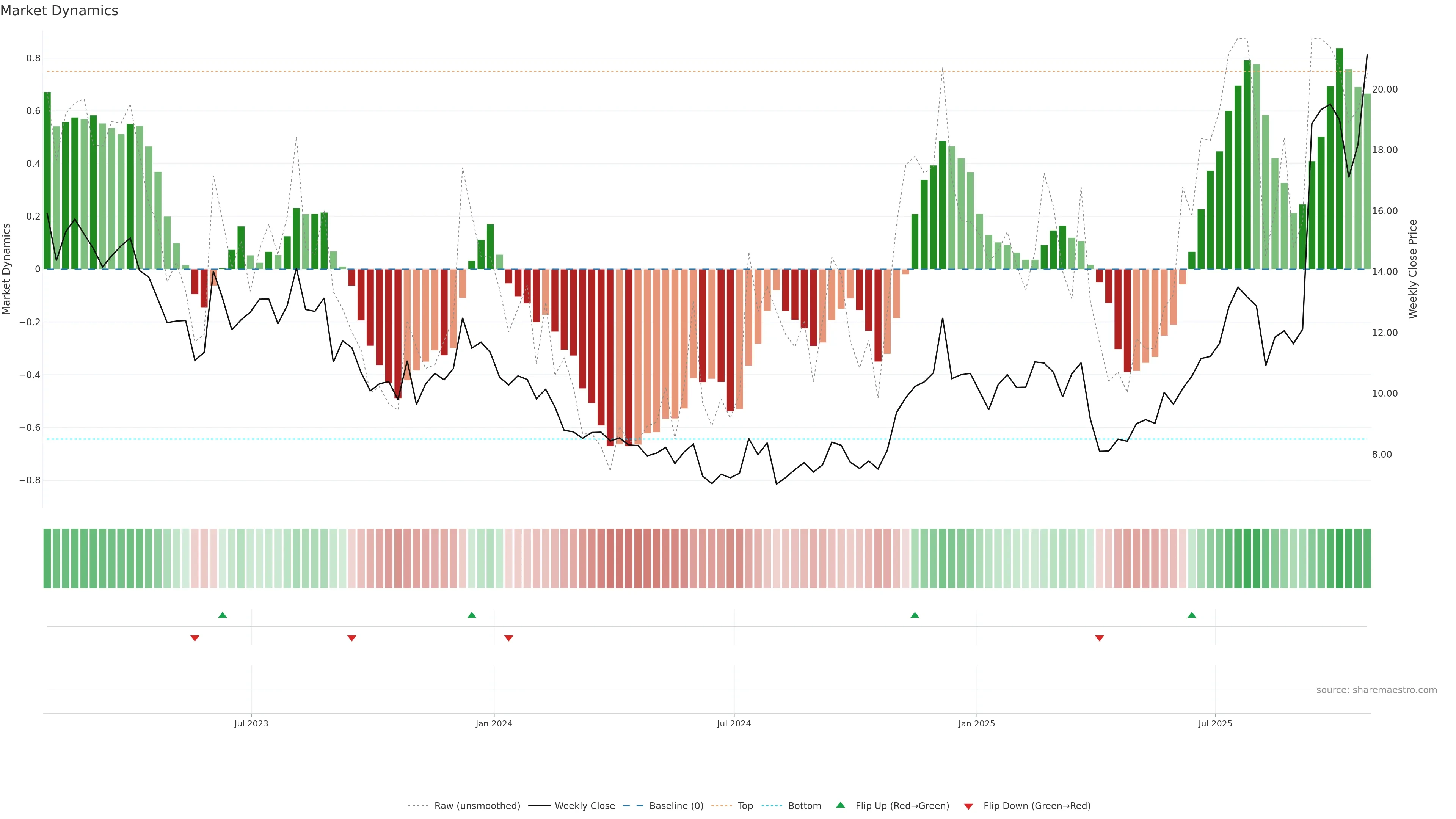Click the leftmost red flip-down triangle marker

[195, 638]
